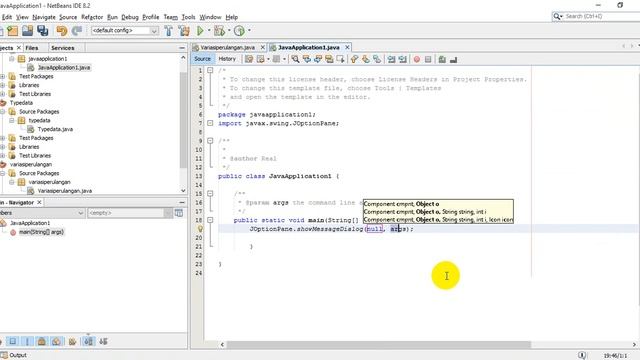
Task: Click the Comment icon in editor toolbar
Action: (x=442, y=60)
